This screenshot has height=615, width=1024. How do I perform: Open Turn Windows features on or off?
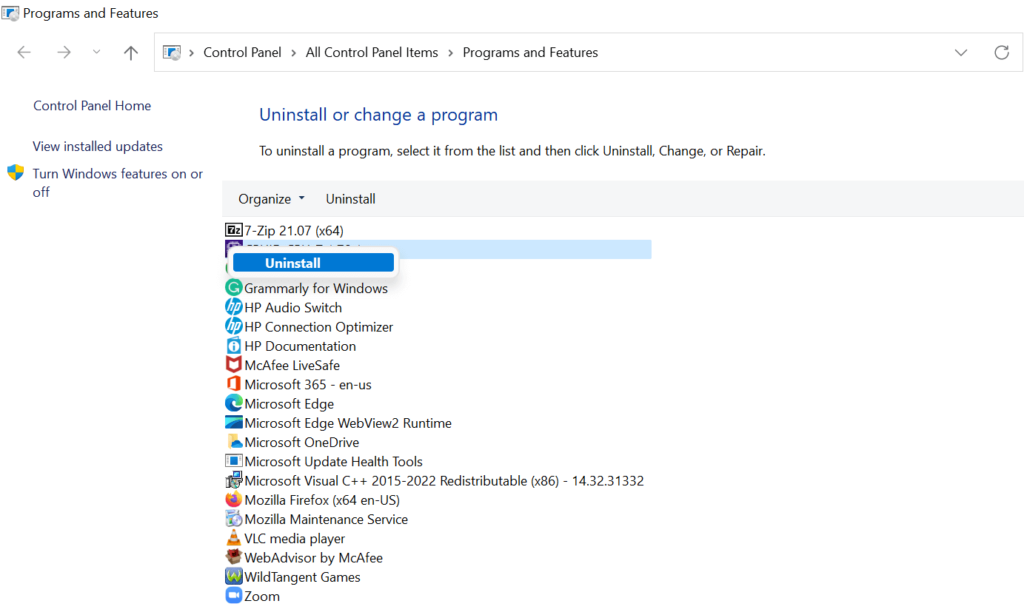pos(118,182)
